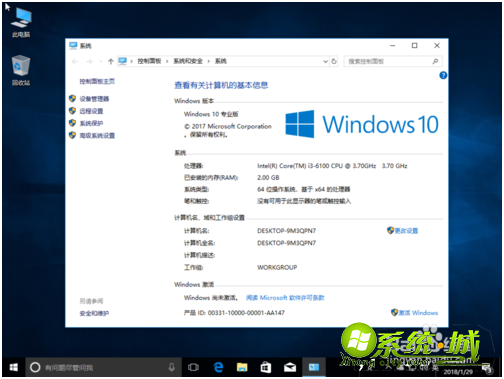This screenshot has width=504, height=379.
Task: Go up one level with the up arrow
Action: (x=111, y=61)
